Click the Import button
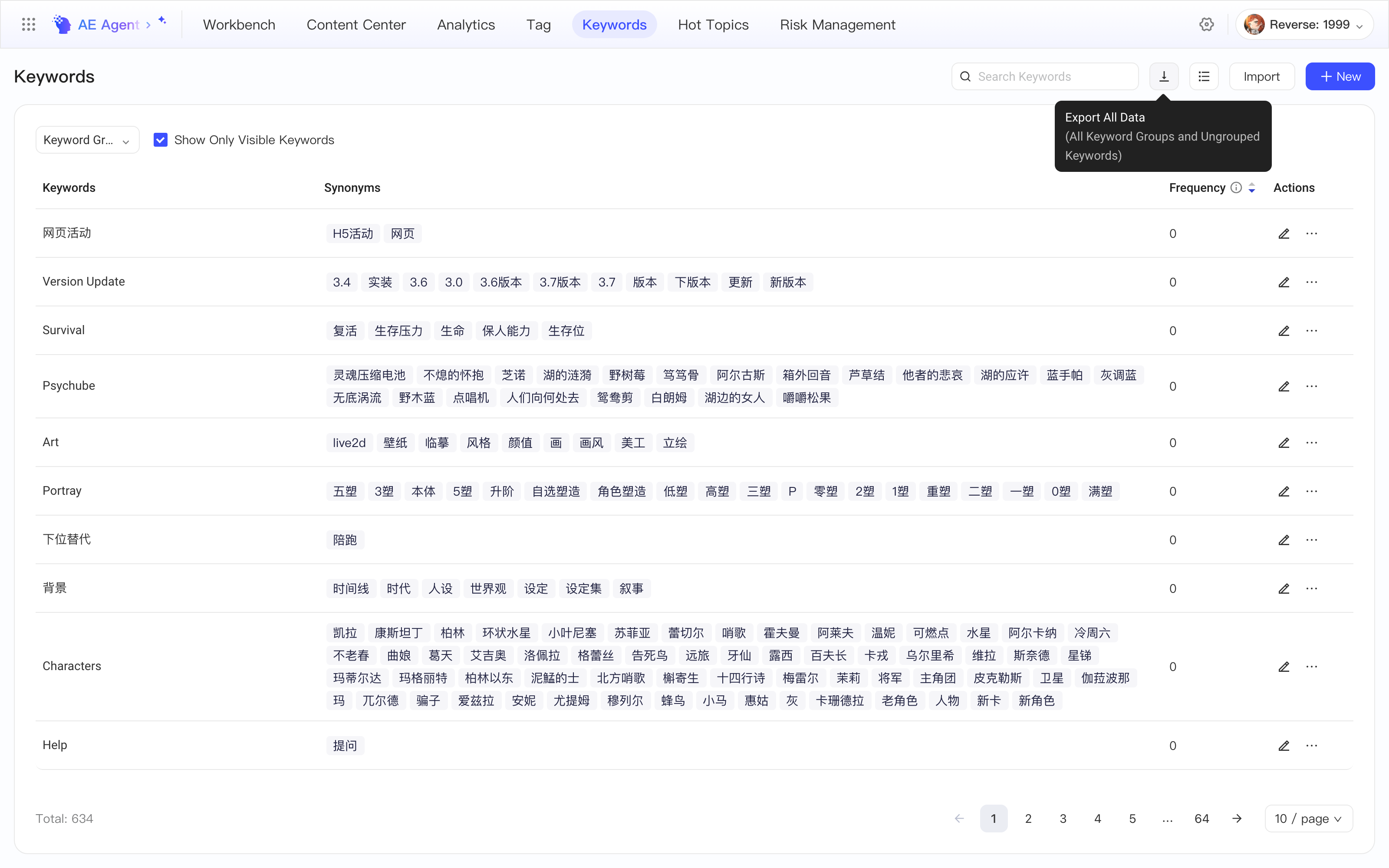Viewport: 1389px width, 868px height. coord(1261,76)
